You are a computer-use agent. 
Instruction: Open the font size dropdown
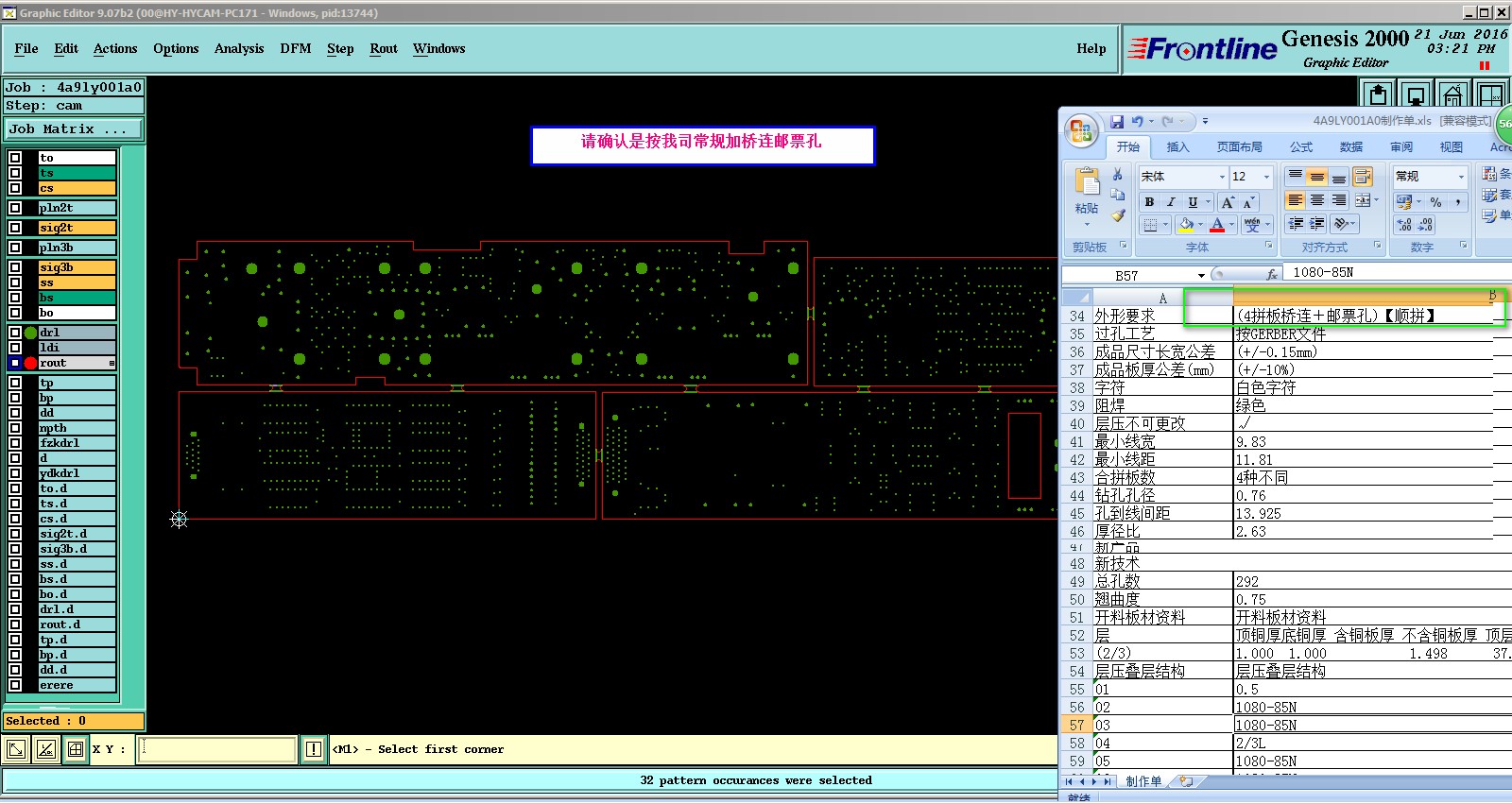click(x=1267, y=177)
